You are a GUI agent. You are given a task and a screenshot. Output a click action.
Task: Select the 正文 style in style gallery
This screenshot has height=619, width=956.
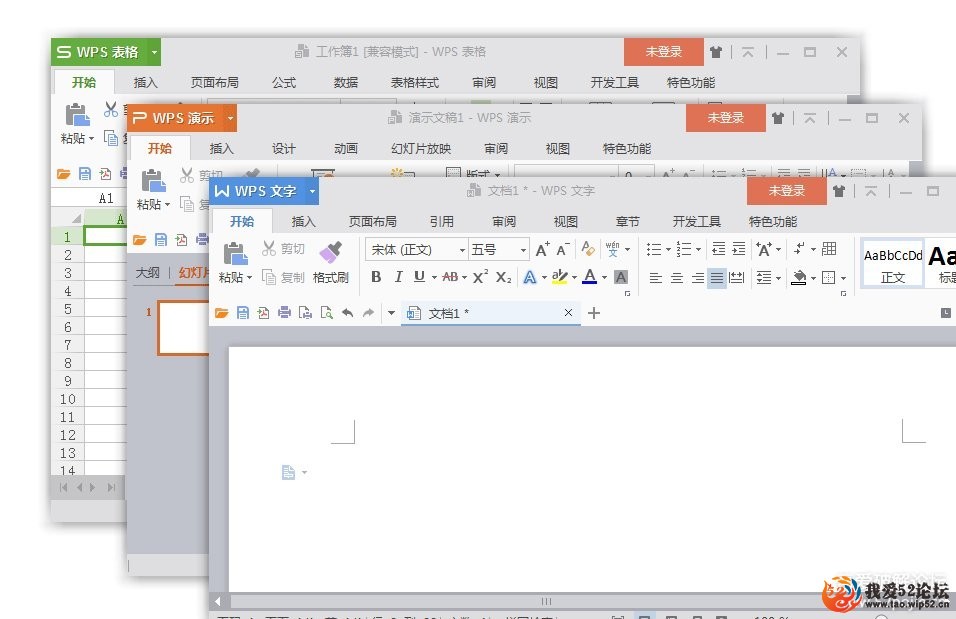coord(893,263)
